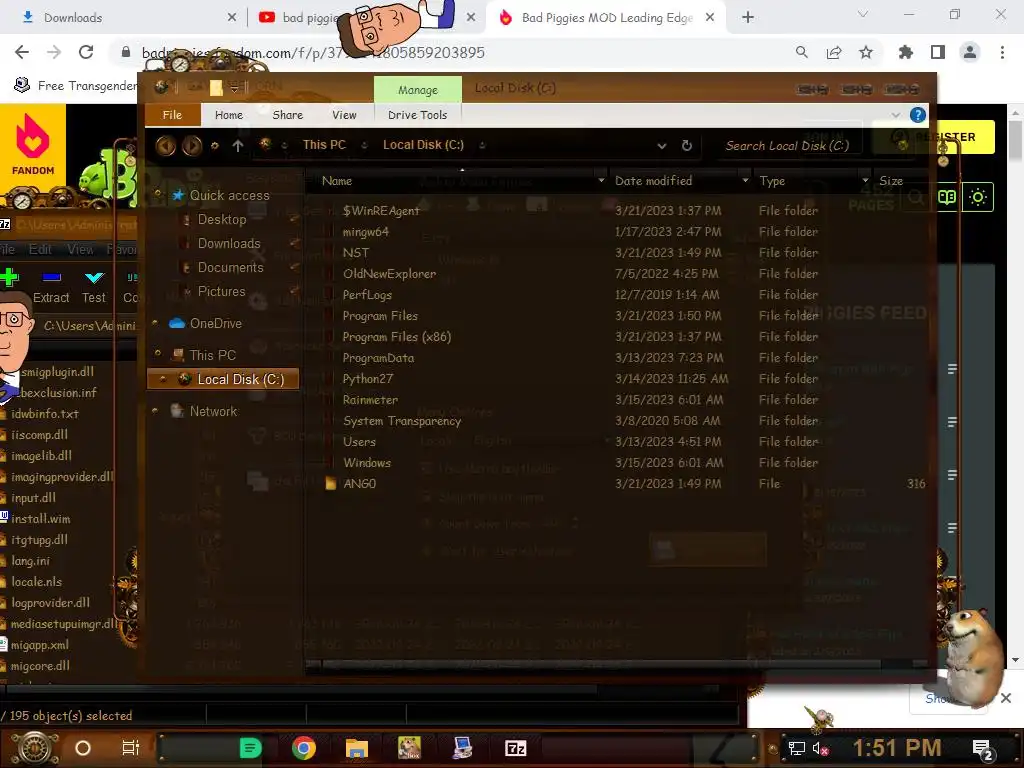Open File Explorer from the taskbar
This screenshot has width=1024, height=768.
[357, 748]
